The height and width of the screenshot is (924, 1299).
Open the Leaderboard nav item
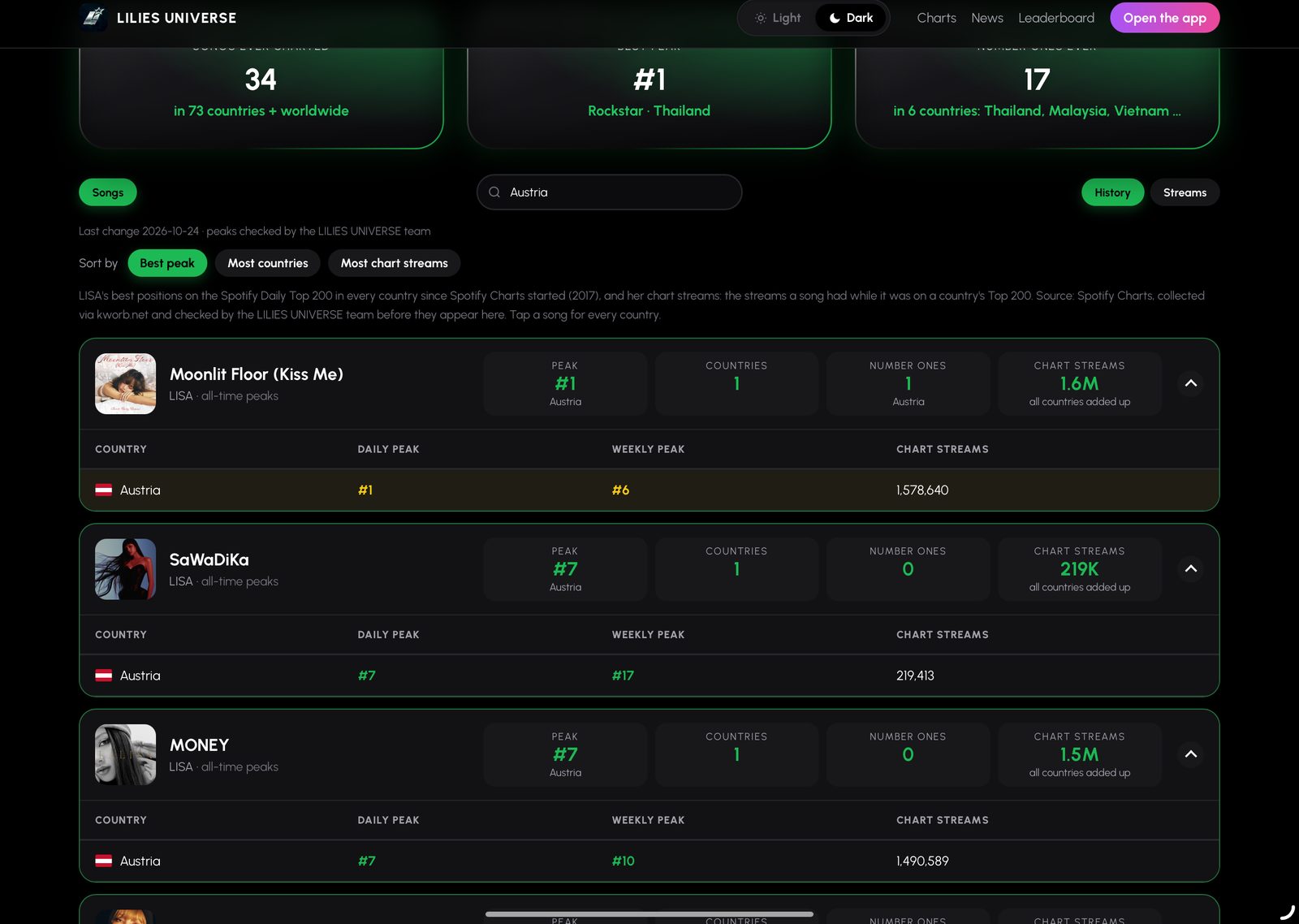(x=1056, y=18)
